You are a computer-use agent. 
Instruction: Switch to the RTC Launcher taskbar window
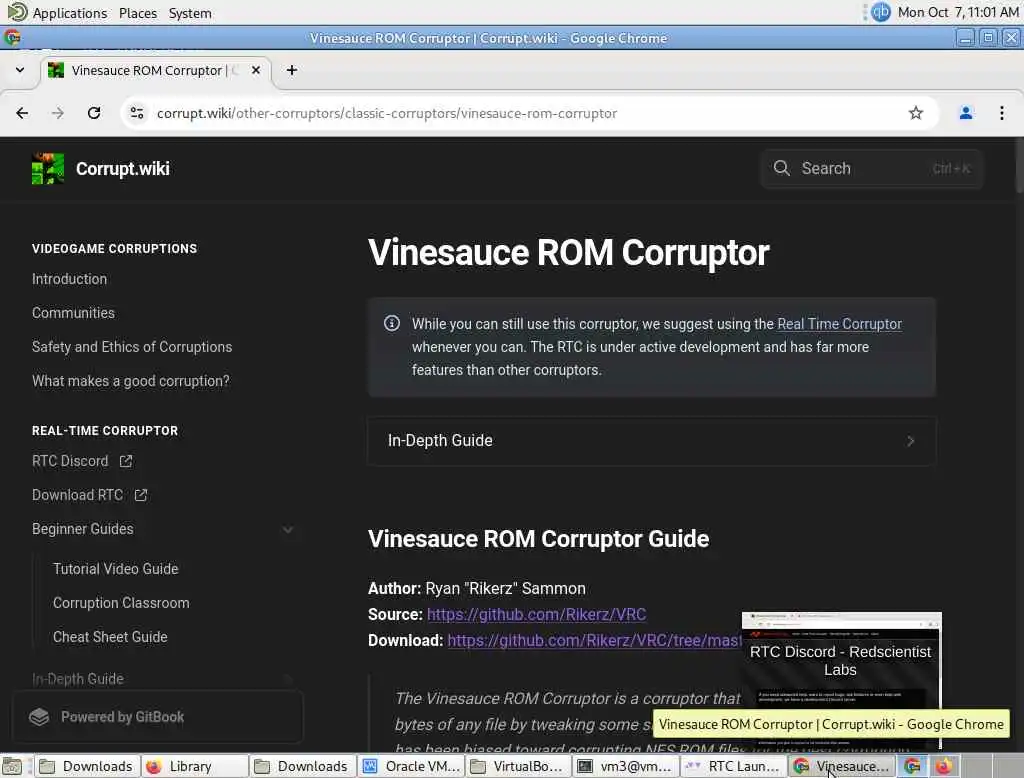point(734,766)
